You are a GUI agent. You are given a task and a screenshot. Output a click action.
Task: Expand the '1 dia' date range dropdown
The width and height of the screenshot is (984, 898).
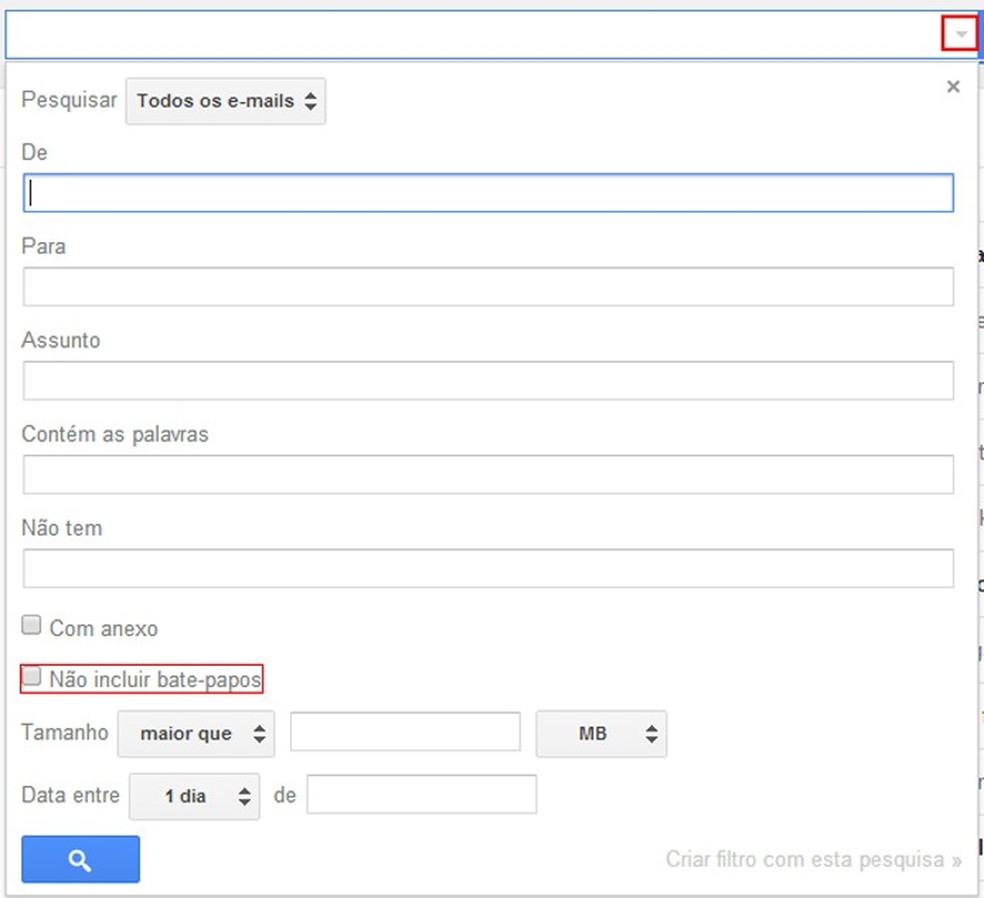(194, 796)
